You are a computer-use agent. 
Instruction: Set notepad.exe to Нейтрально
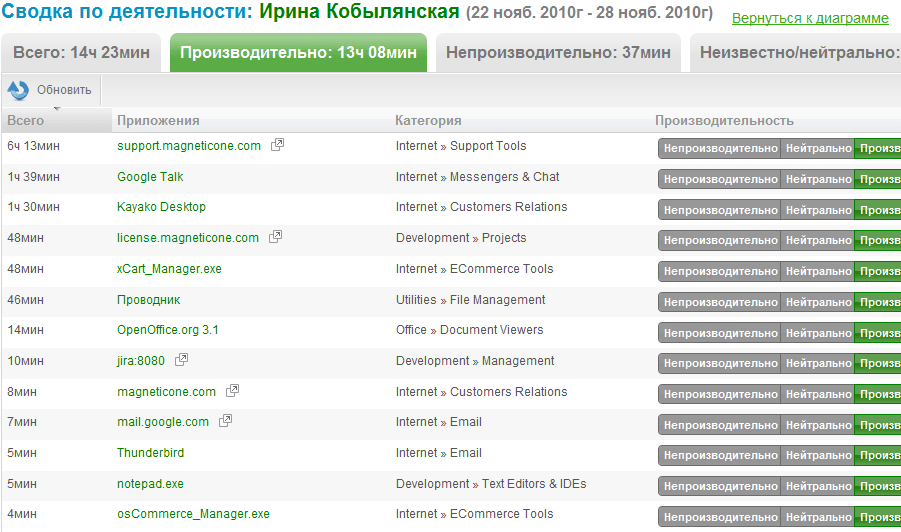818,486
